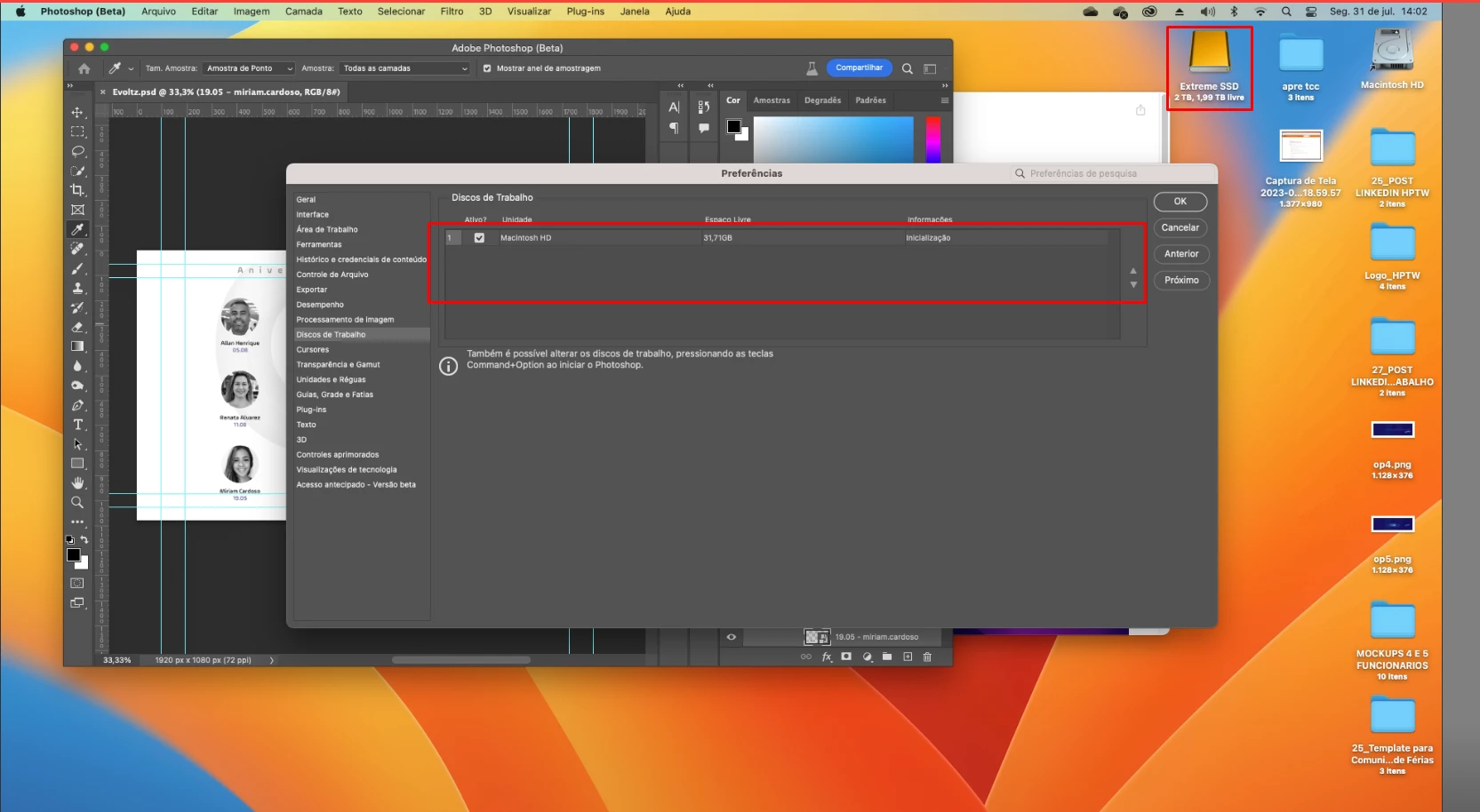The width and height of the screenshot is (1480, 812).
Task: Confirm Preferences with the OK button
Action: click(x=1180, y=202)
